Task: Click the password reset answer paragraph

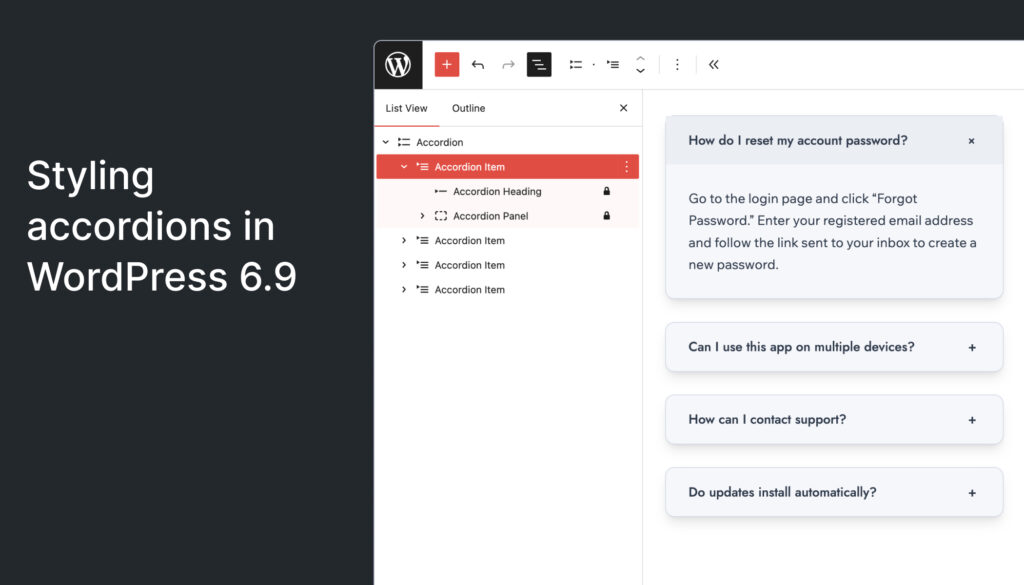Action: click(833, 232)
